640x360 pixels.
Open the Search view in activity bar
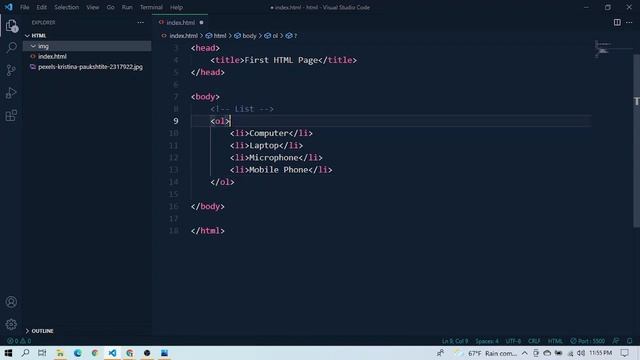(x=11, y=48)
